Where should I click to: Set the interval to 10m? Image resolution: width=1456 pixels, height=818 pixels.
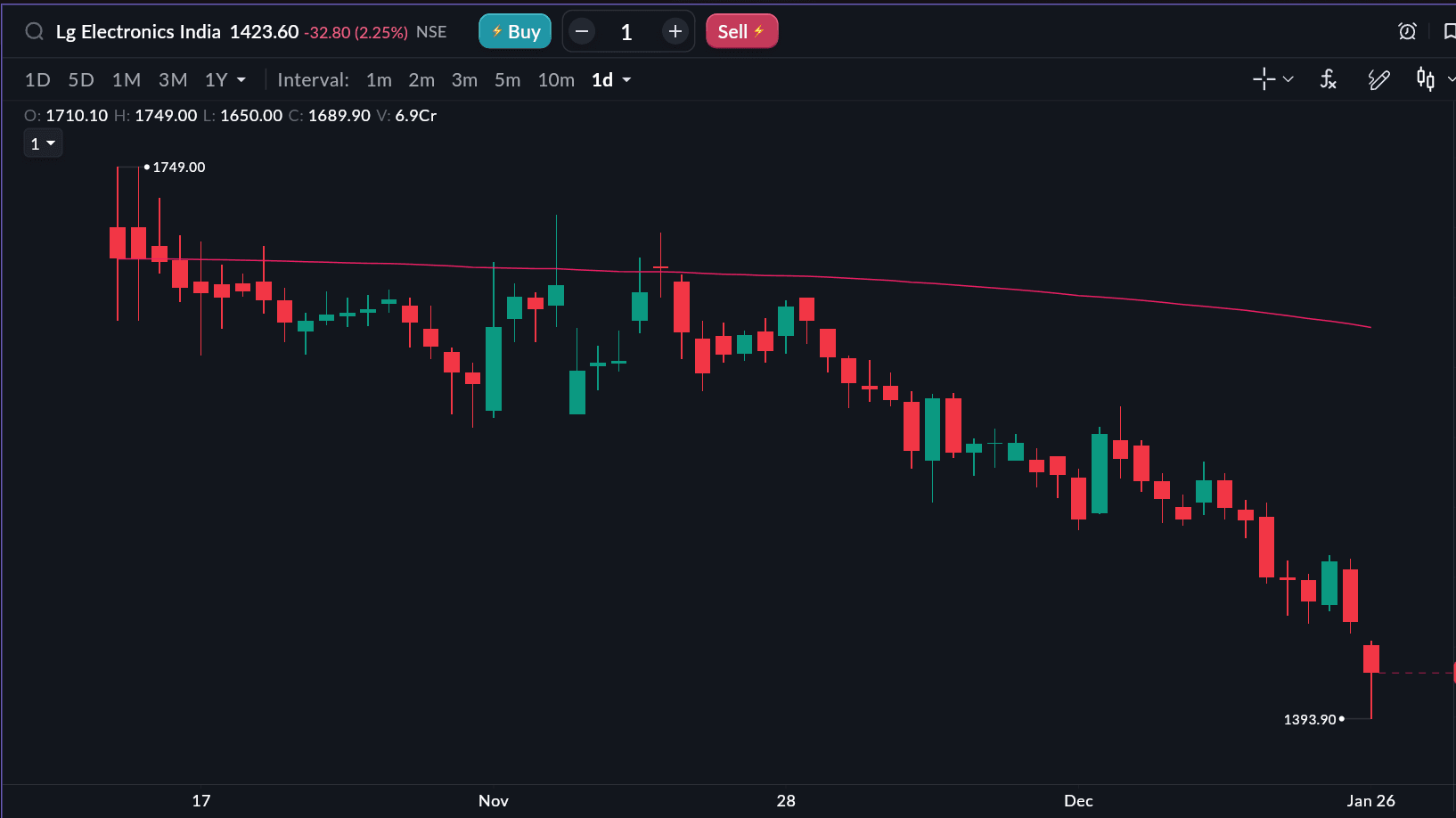(x=556, y=80)
